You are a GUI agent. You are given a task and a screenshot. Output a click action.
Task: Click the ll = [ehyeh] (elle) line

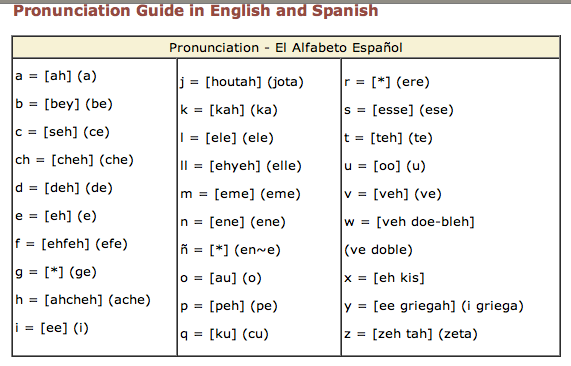tap(241, 166)
